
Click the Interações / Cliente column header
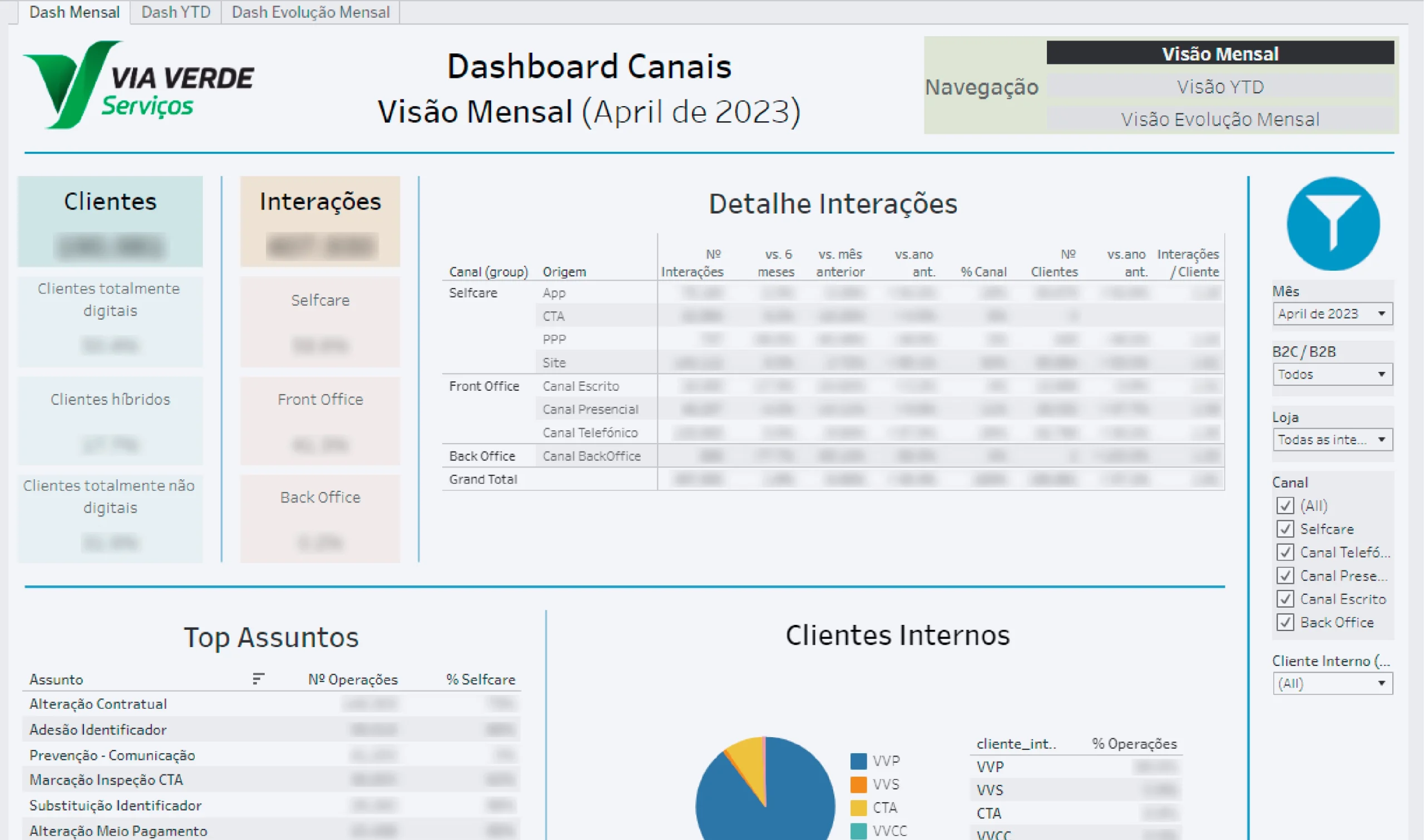[x=1188, y=262]
